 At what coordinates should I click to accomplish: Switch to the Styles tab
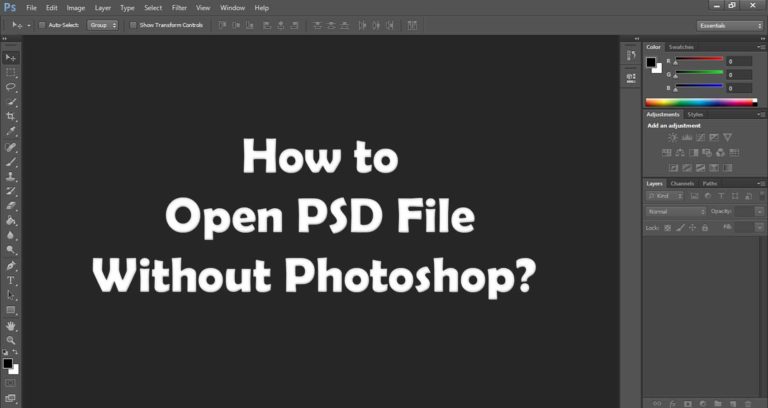tap(695, 115)
